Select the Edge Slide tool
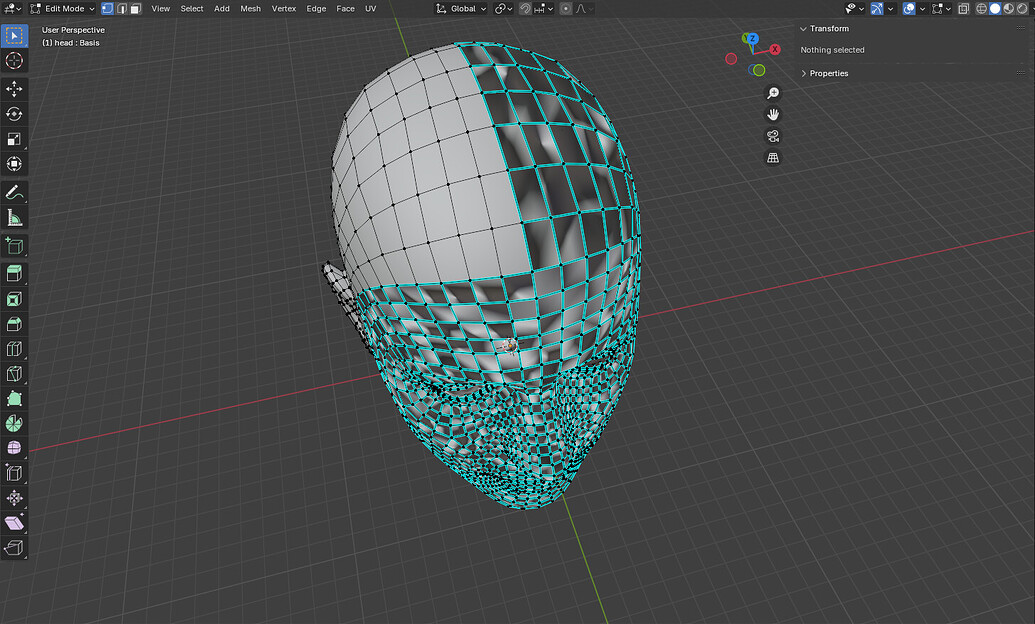The image size is (1035, 624). point(14,473)
